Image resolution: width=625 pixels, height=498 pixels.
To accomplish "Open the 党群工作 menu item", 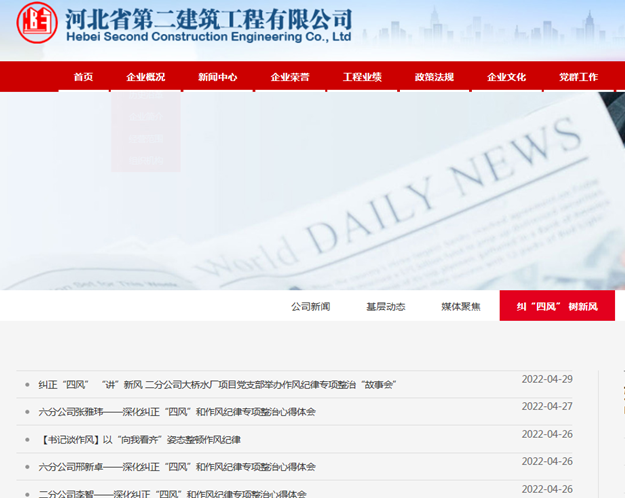I will pyautogui.click(x=578, y=77).
